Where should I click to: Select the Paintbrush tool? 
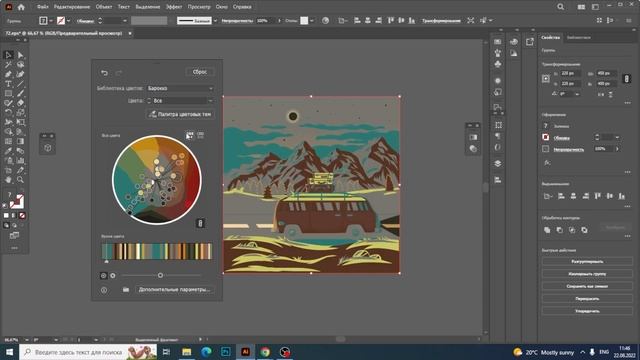pos(20,93)
